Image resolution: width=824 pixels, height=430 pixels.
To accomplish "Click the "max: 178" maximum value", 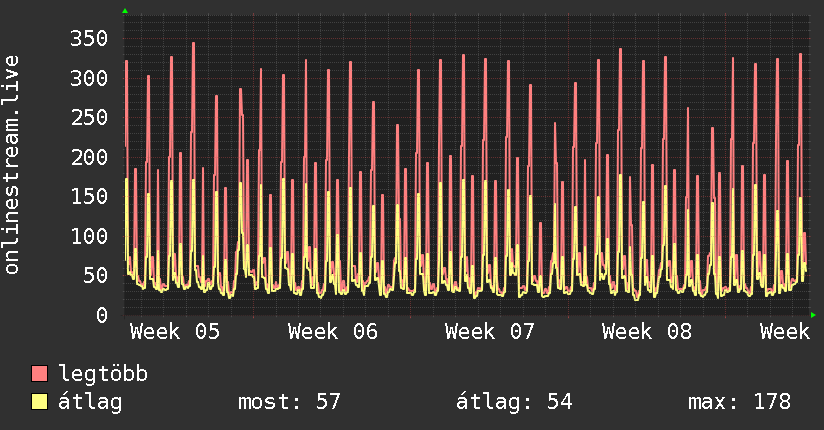I will pos(739,402).
